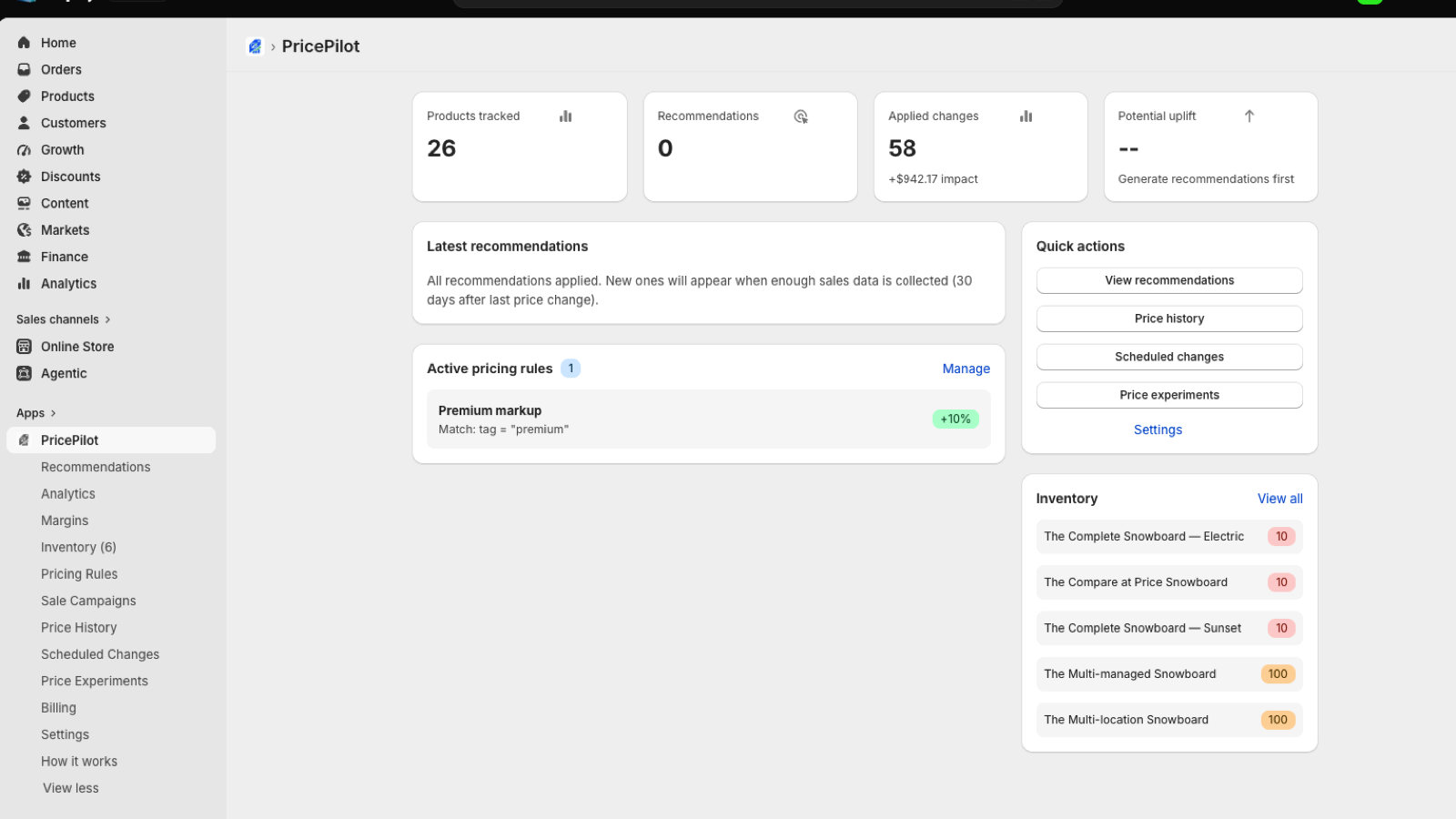Screen dimensions: 1456x819
Task: Click the PricePilot page title
Action: (320, 46)
